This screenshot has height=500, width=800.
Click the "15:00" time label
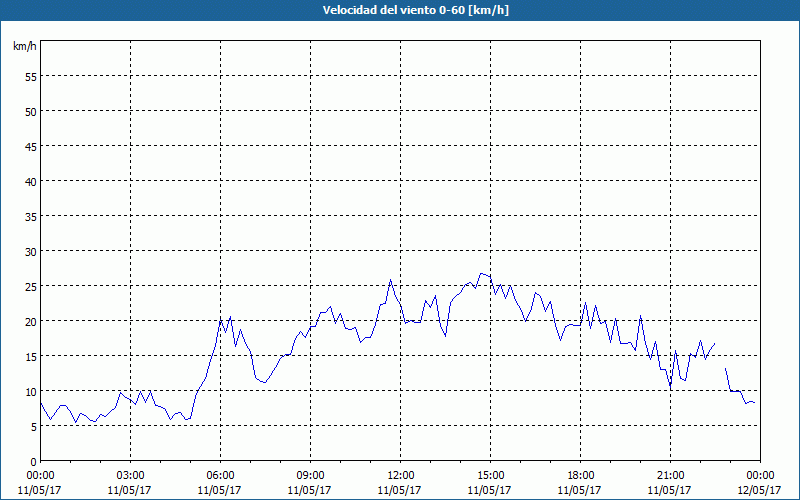490,476
